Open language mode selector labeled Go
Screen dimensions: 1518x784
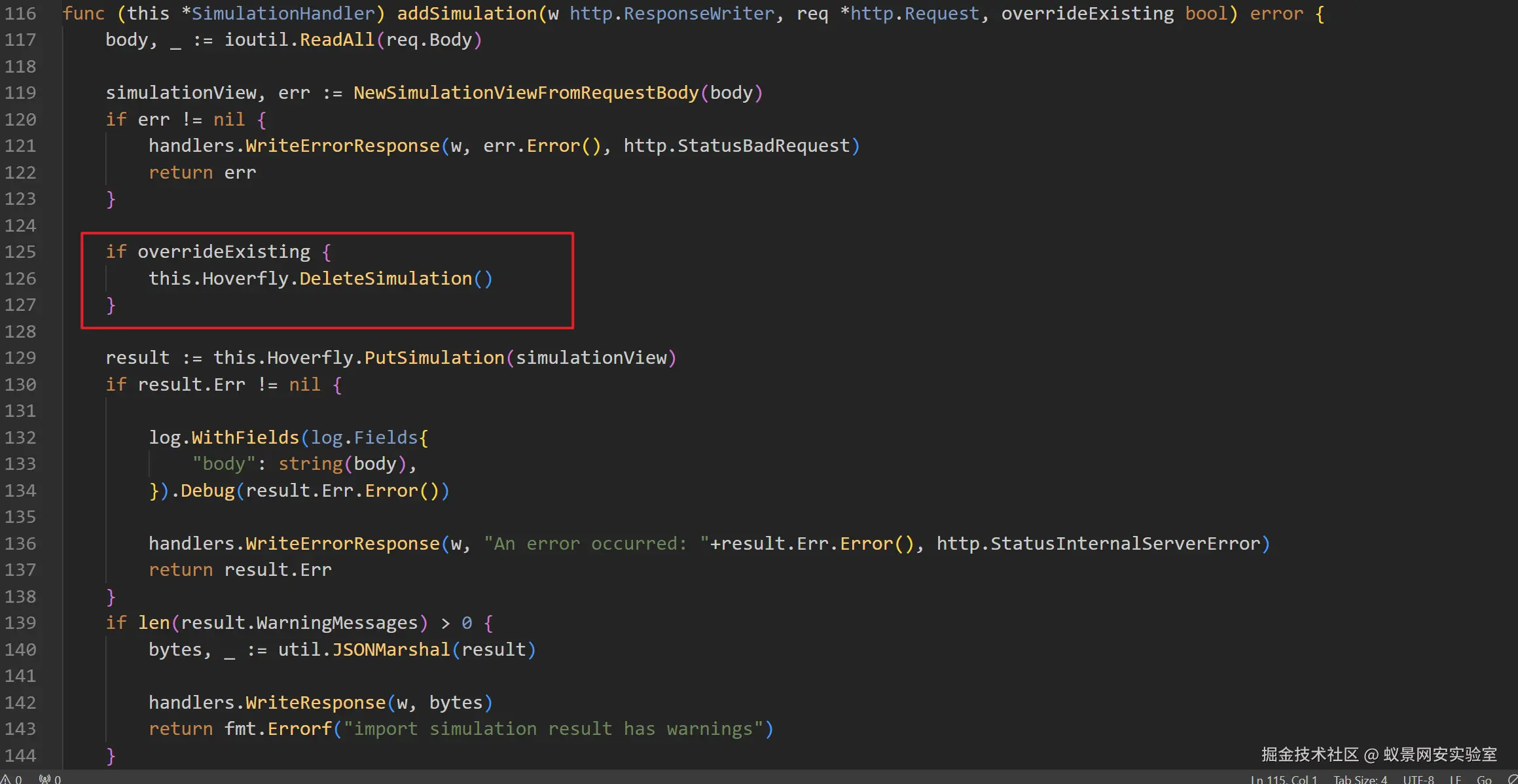pyautogui.click(x=1484, y=779)
